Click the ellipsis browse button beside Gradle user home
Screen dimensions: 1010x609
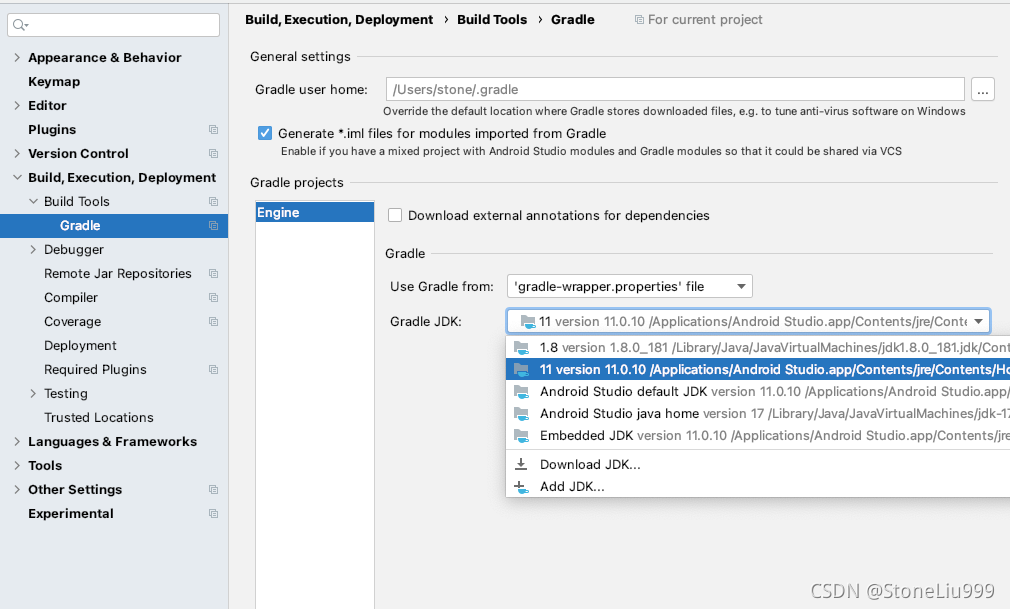[982, 89]
